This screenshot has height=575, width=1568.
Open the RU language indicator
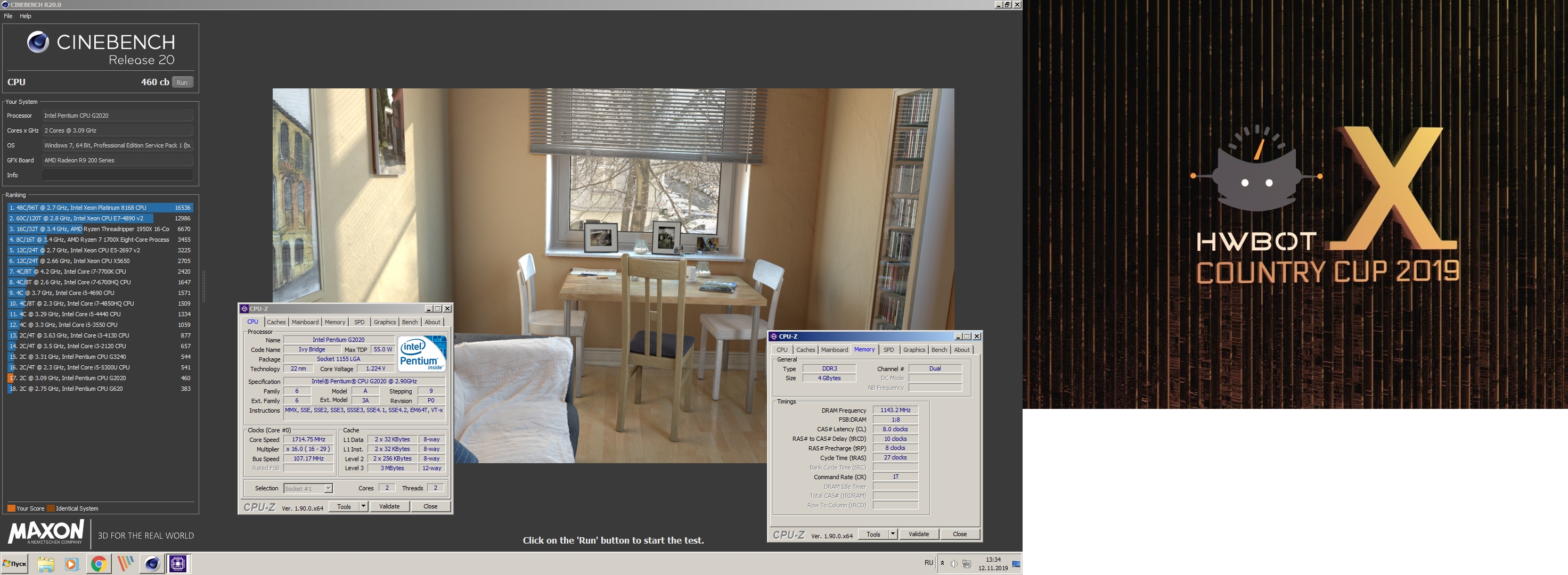[928, 563]
